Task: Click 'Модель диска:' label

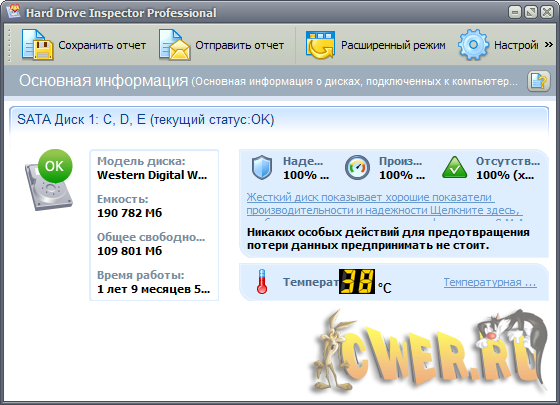Action: (x=141, y=161)
